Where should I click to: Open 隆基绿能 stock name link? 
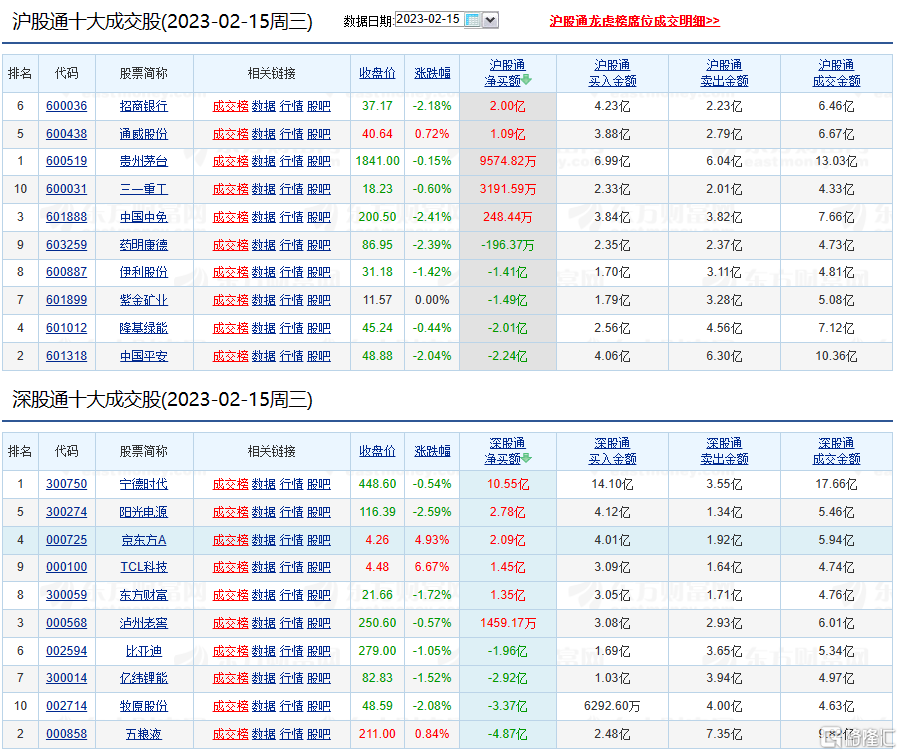coord(144,328)
